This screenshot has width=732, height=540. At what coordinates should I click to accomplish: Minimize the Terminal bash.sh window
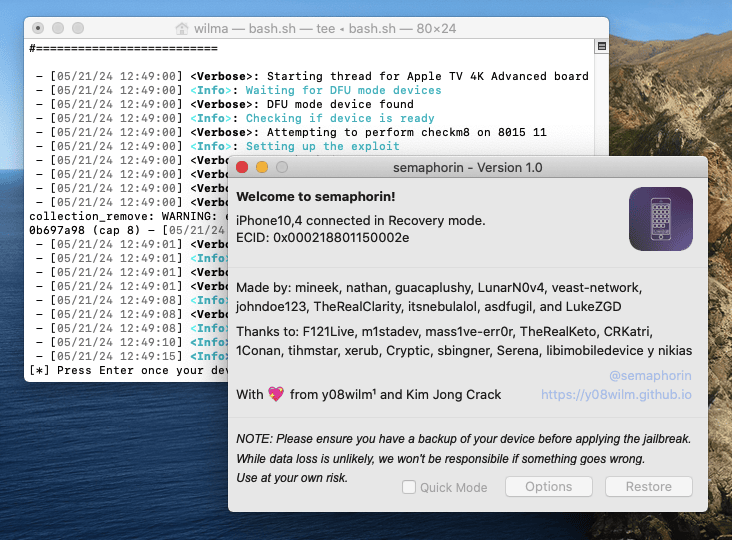pyautogui.click(x=58, y=29)
